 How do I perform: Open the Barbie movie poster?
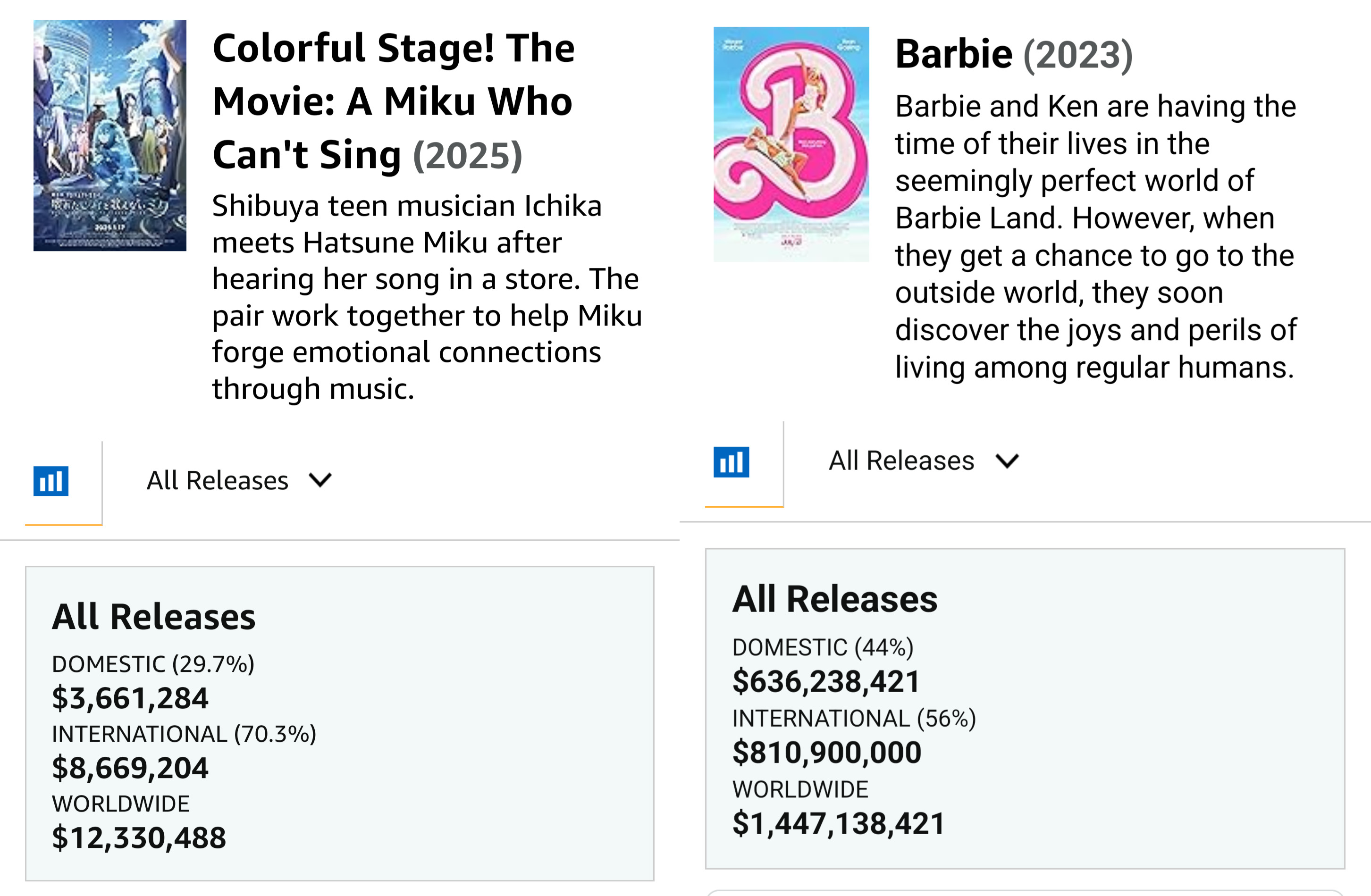[791, 144]
